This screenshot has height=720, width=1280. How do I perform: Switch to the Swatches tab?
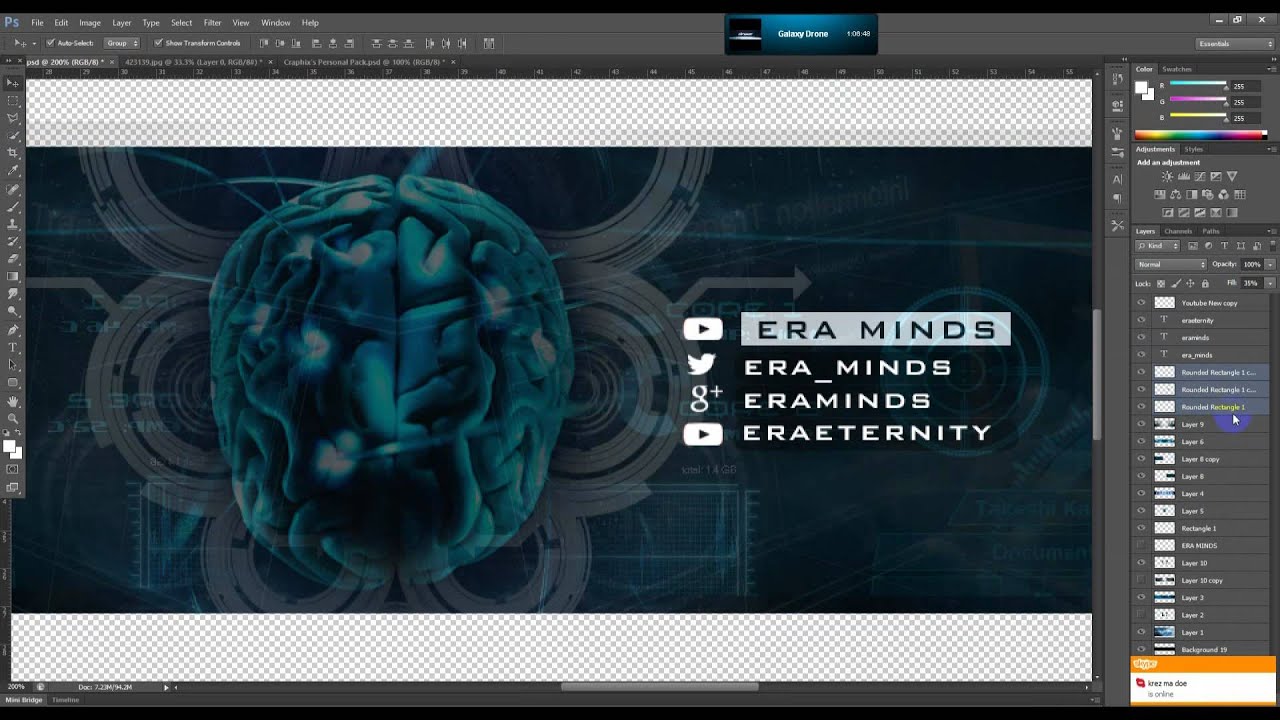[1177, 69]
